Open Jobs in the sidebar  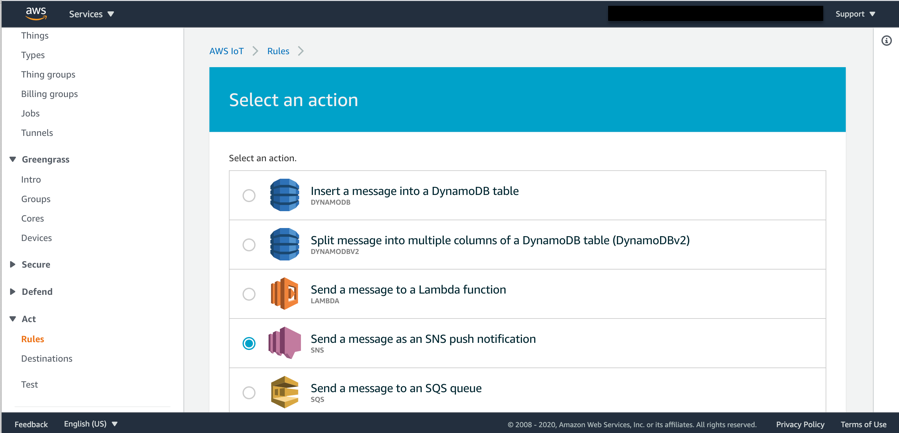pyautogui.click(x=30, y=113)
